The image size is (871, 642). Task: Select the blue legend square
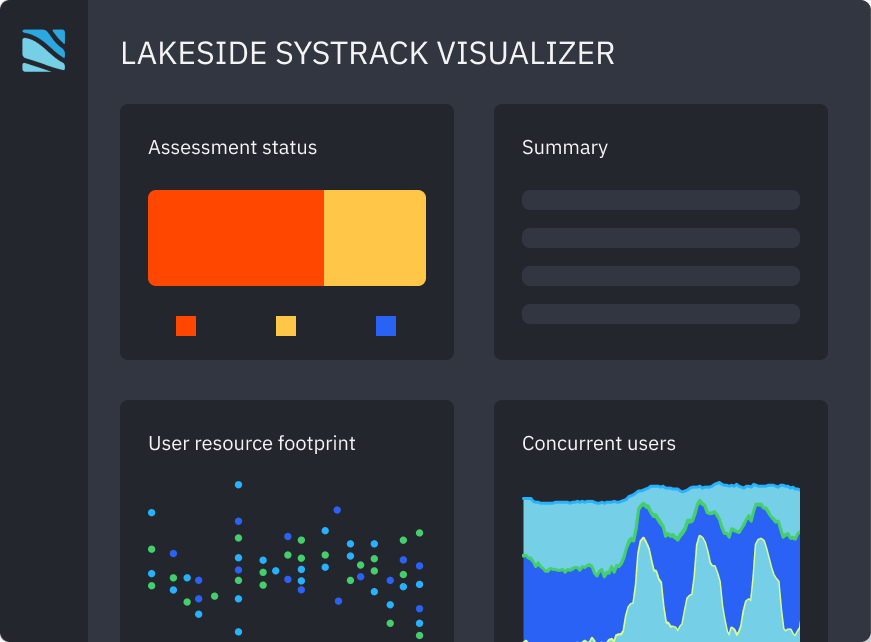(x=386, y=326)
